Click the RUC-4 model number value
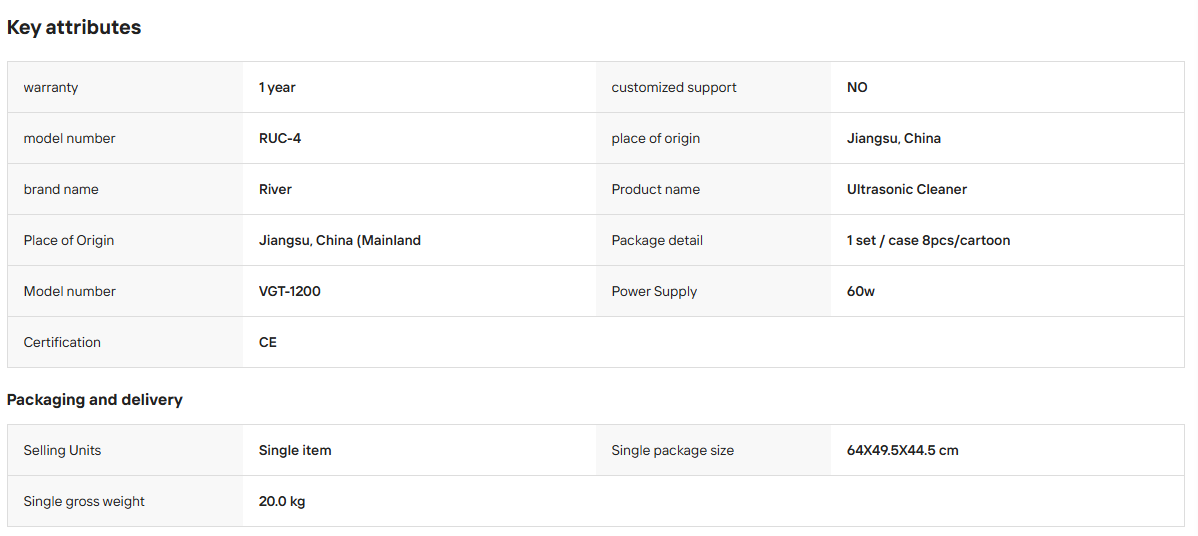 [280, 138]
